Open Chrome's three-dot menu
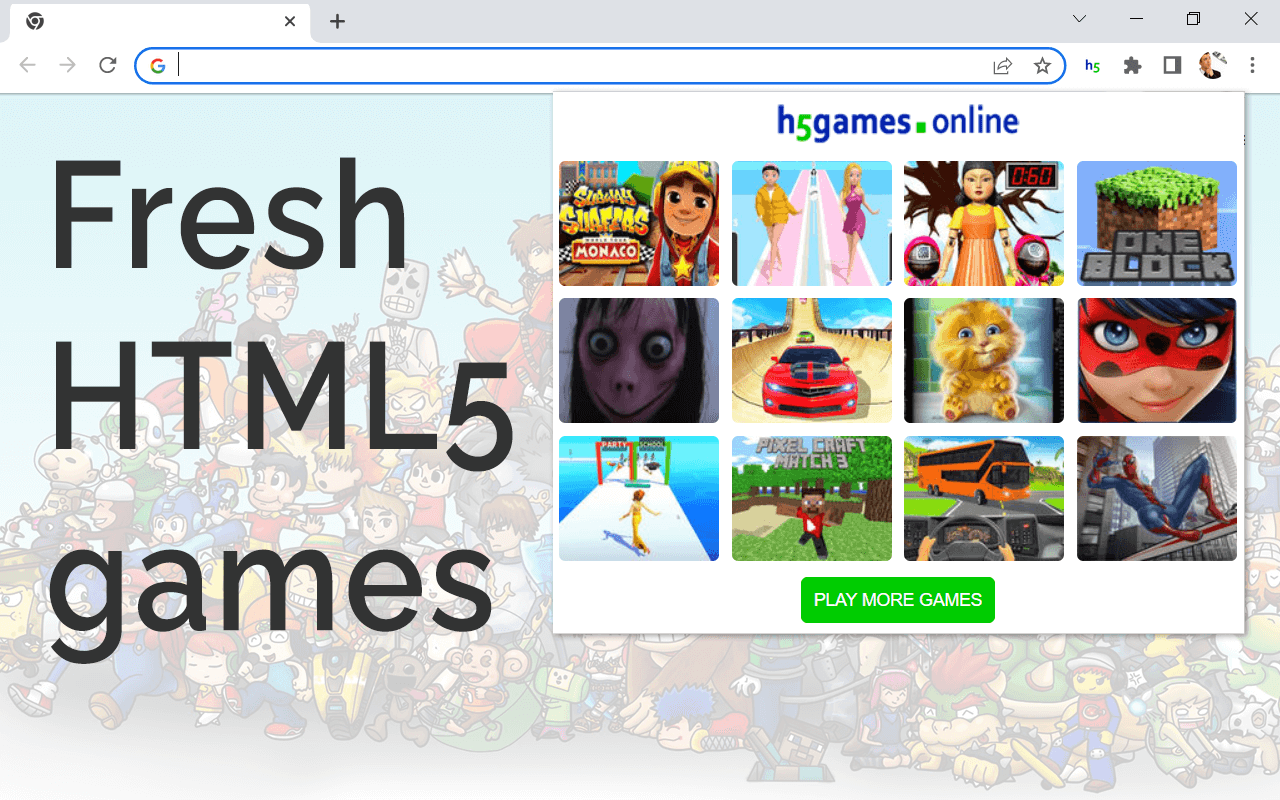1280x800 pixels. [x=1252, y=66]
